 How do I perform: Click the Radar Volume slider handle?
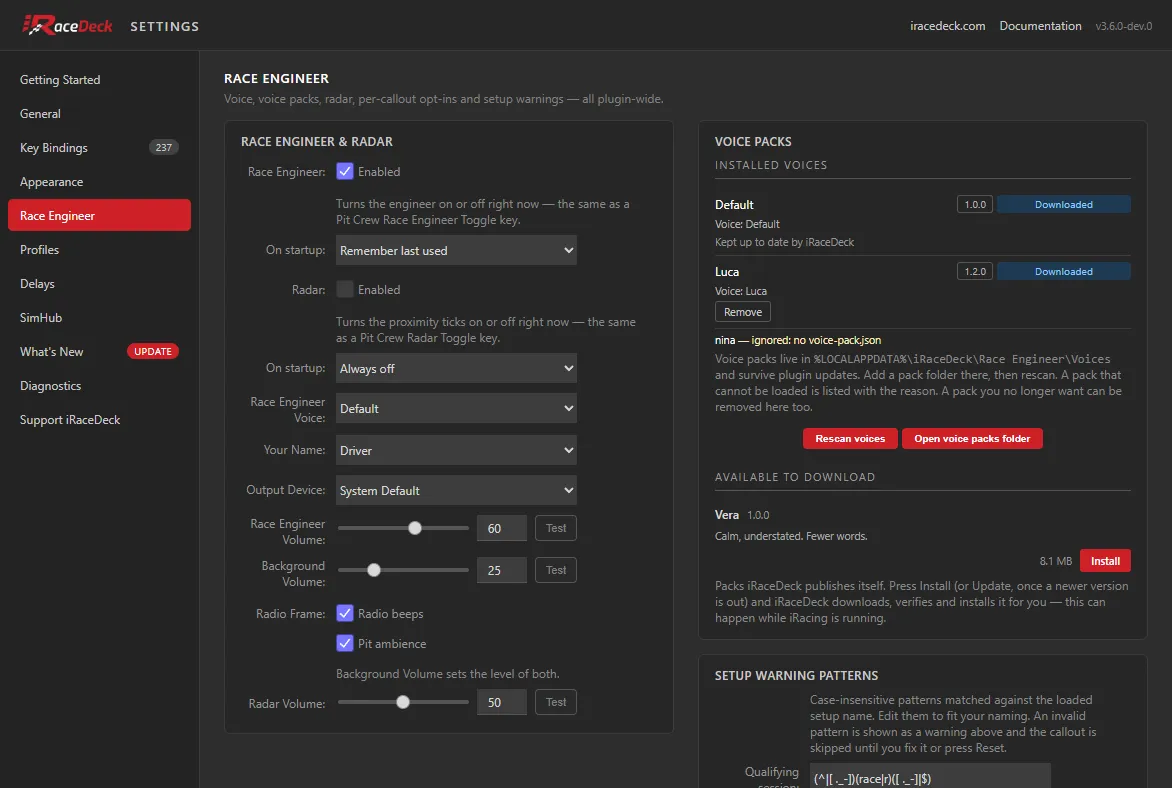(403, 702)
